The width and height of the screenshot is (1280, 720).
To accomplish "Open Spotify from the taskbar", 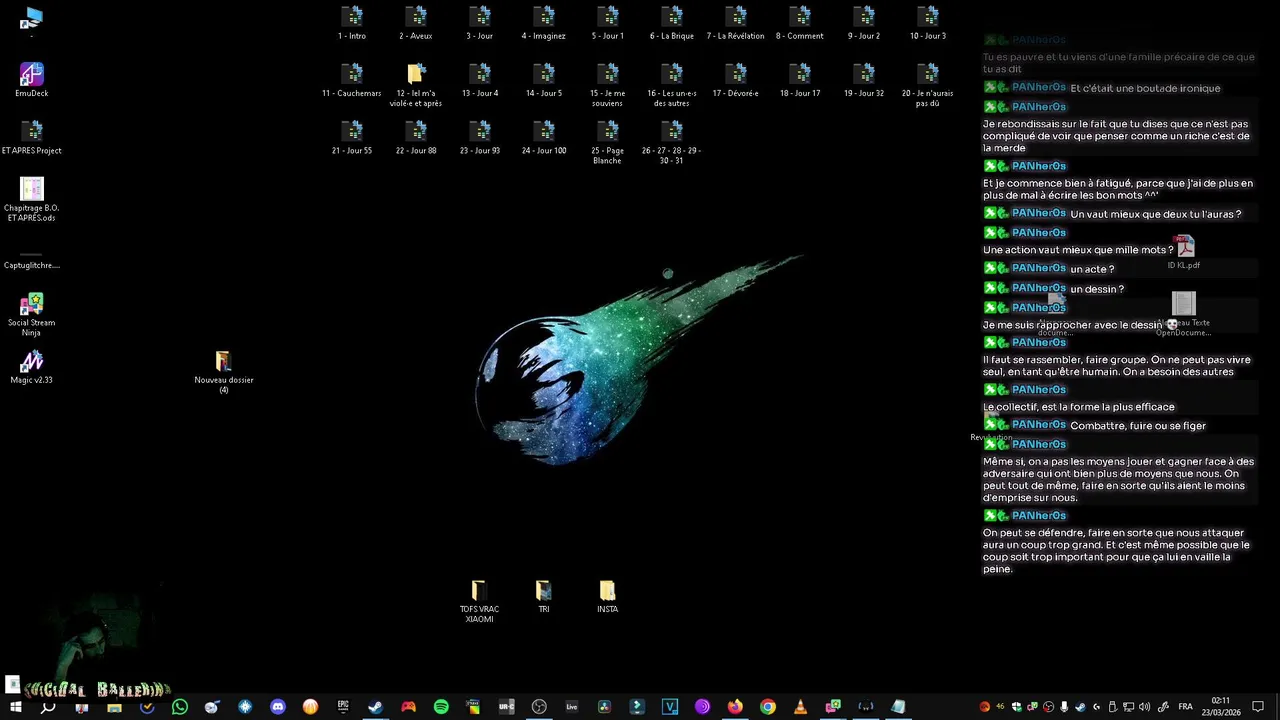I will click(441, 707).
